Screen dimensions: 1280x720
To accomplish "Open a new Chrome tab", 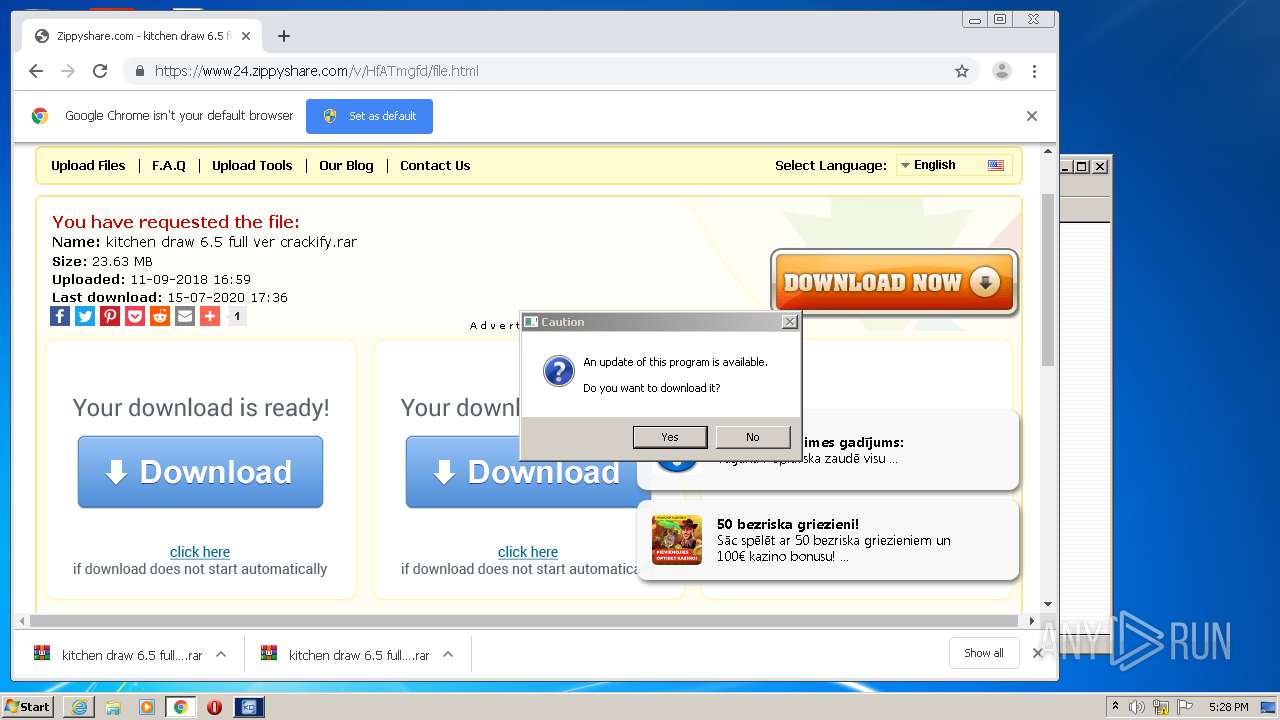I will pyautogui.click(x=284, y=36).
